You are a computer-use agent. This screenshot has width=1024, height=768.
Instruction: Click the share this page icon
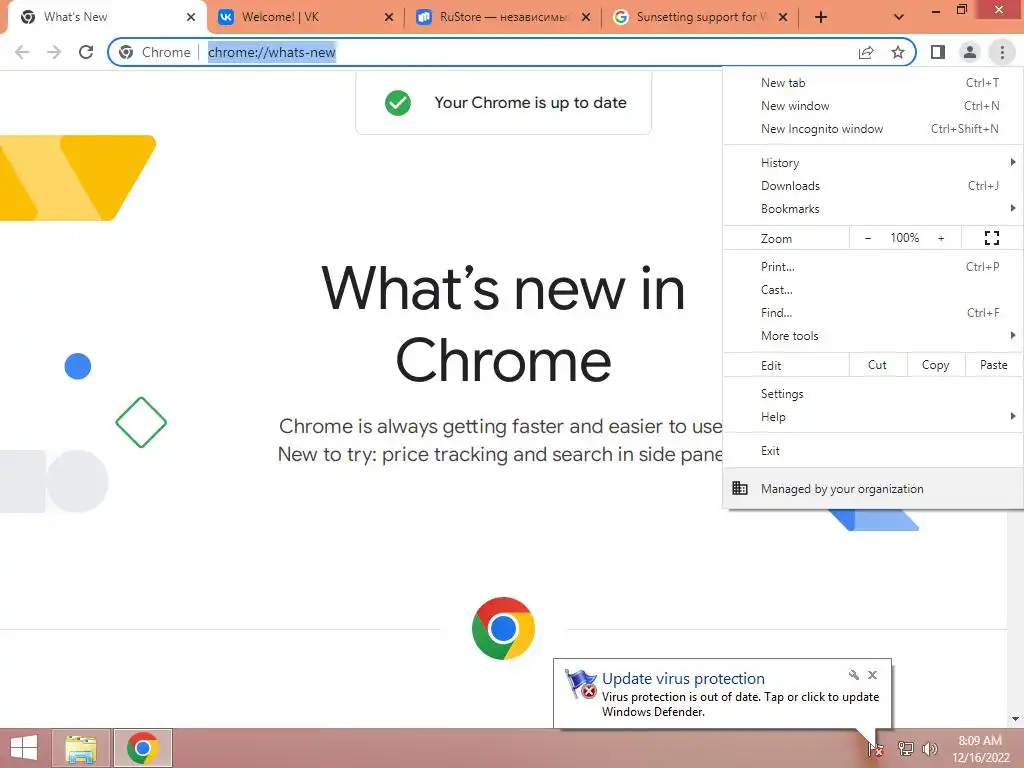tap(866, 52)
